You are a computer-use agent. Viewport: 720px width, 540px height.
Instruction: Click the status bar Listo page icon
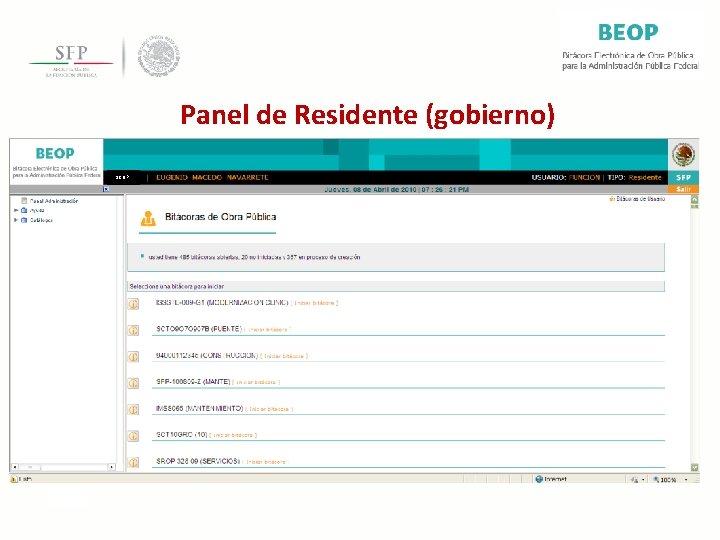click(14, 479)
